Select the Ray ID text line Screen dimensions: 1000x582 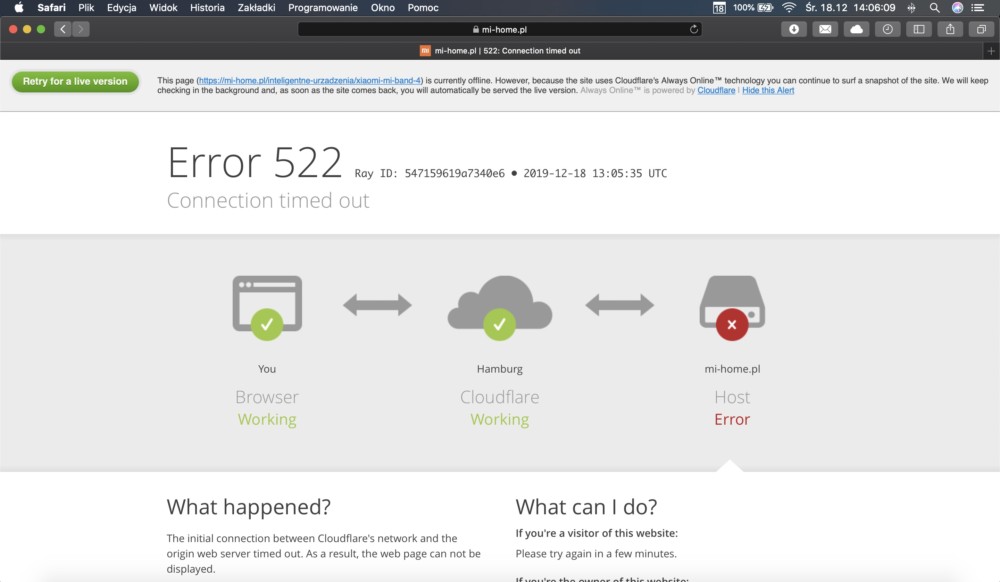click(511, 173)
